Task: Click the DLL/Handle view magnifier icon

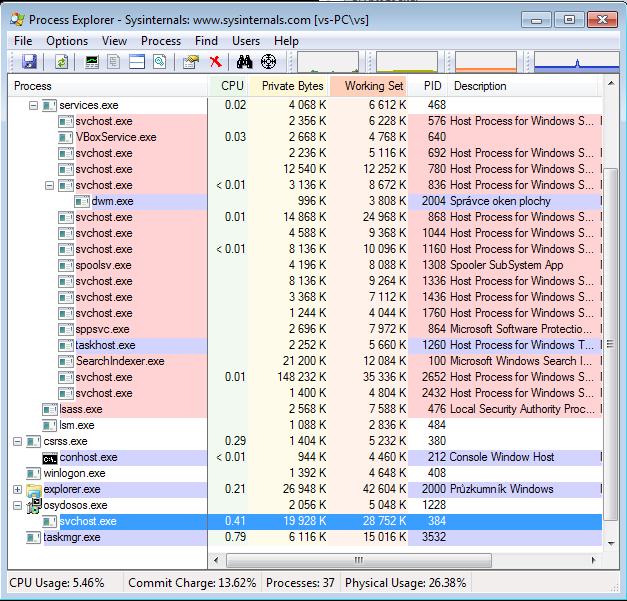Action: [x=160, y=62]
